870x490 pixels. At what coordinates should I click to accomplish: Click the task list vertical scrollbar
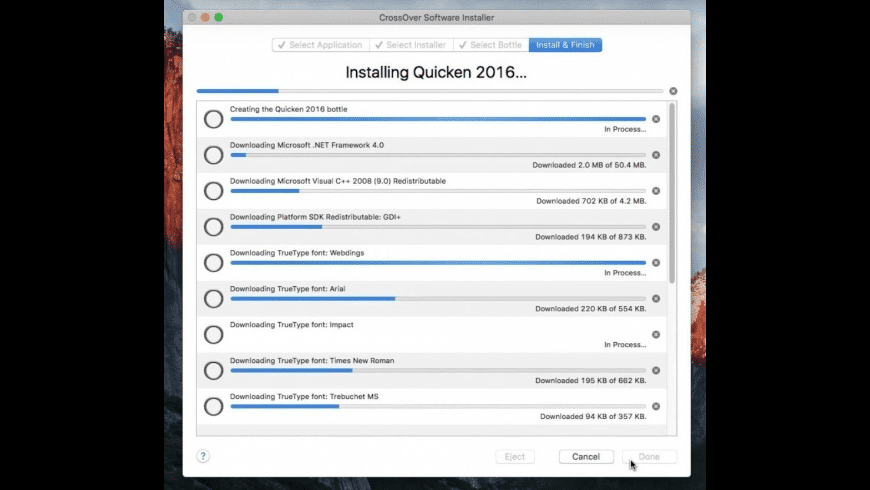[672, 193]
